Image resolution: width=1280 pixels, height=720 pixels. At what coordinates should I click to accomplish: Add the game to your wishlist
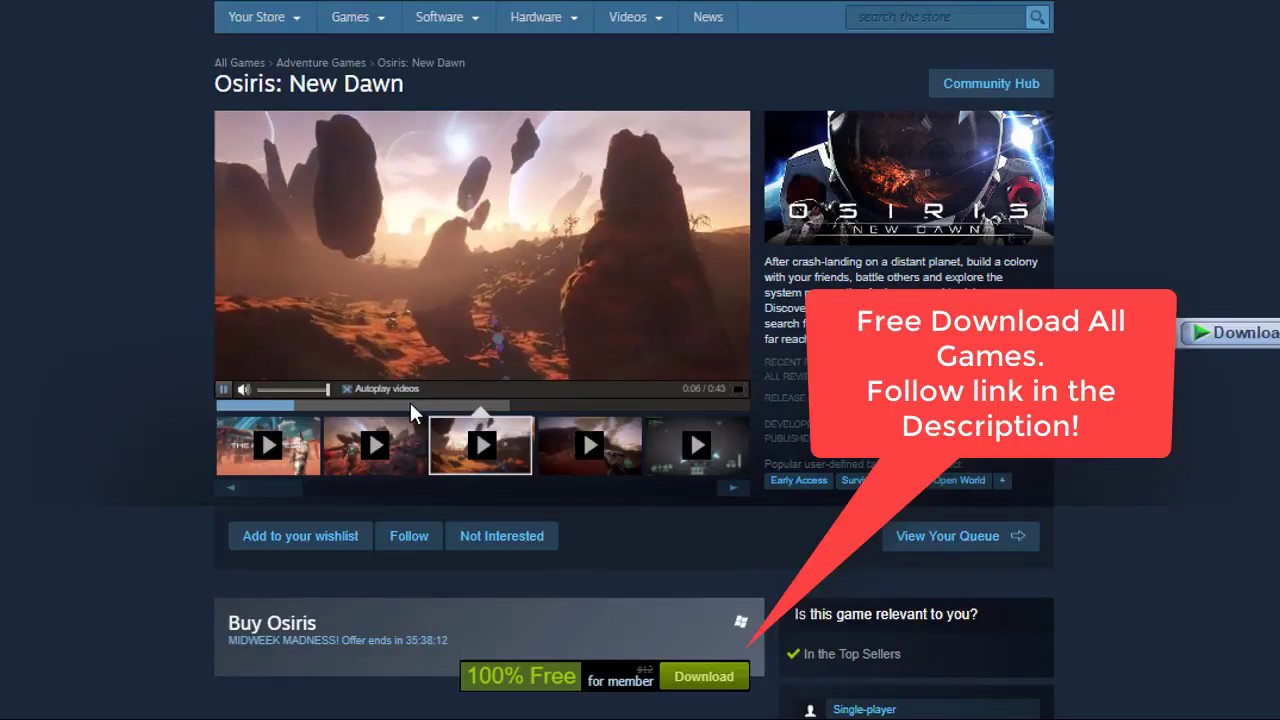300,536
